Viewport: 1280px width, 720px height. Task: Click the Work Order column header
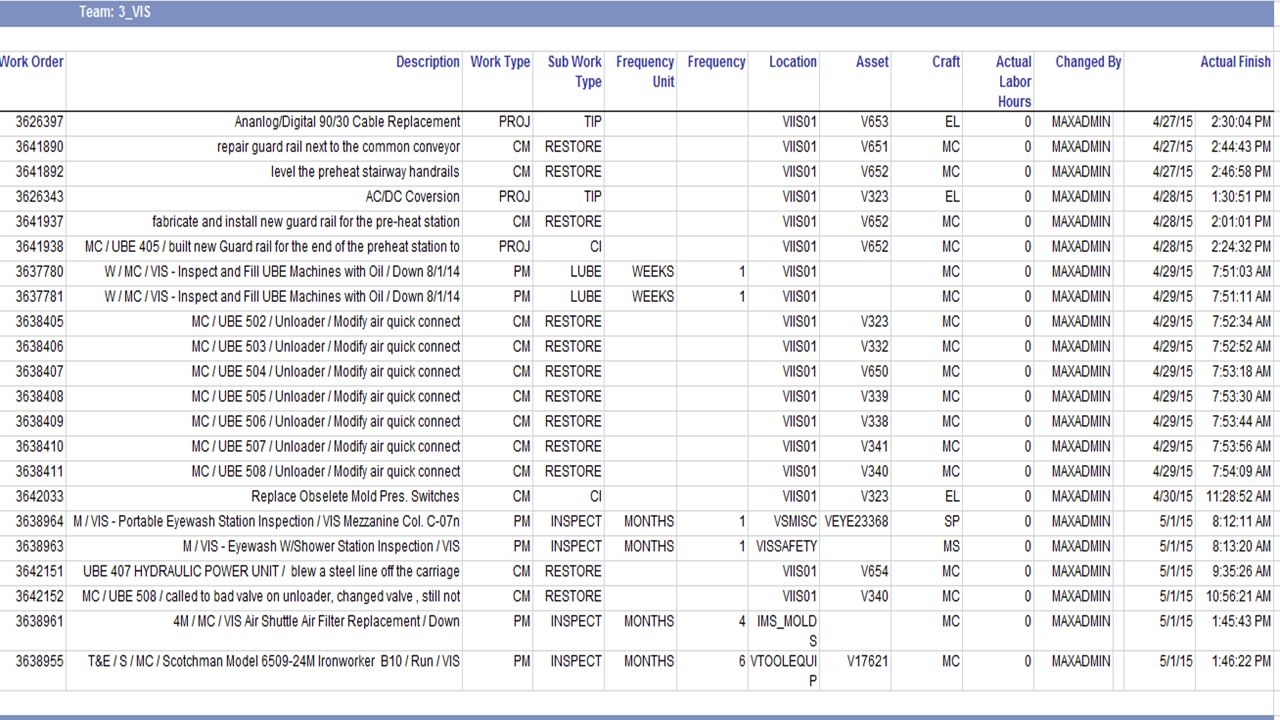coord(32,62)
